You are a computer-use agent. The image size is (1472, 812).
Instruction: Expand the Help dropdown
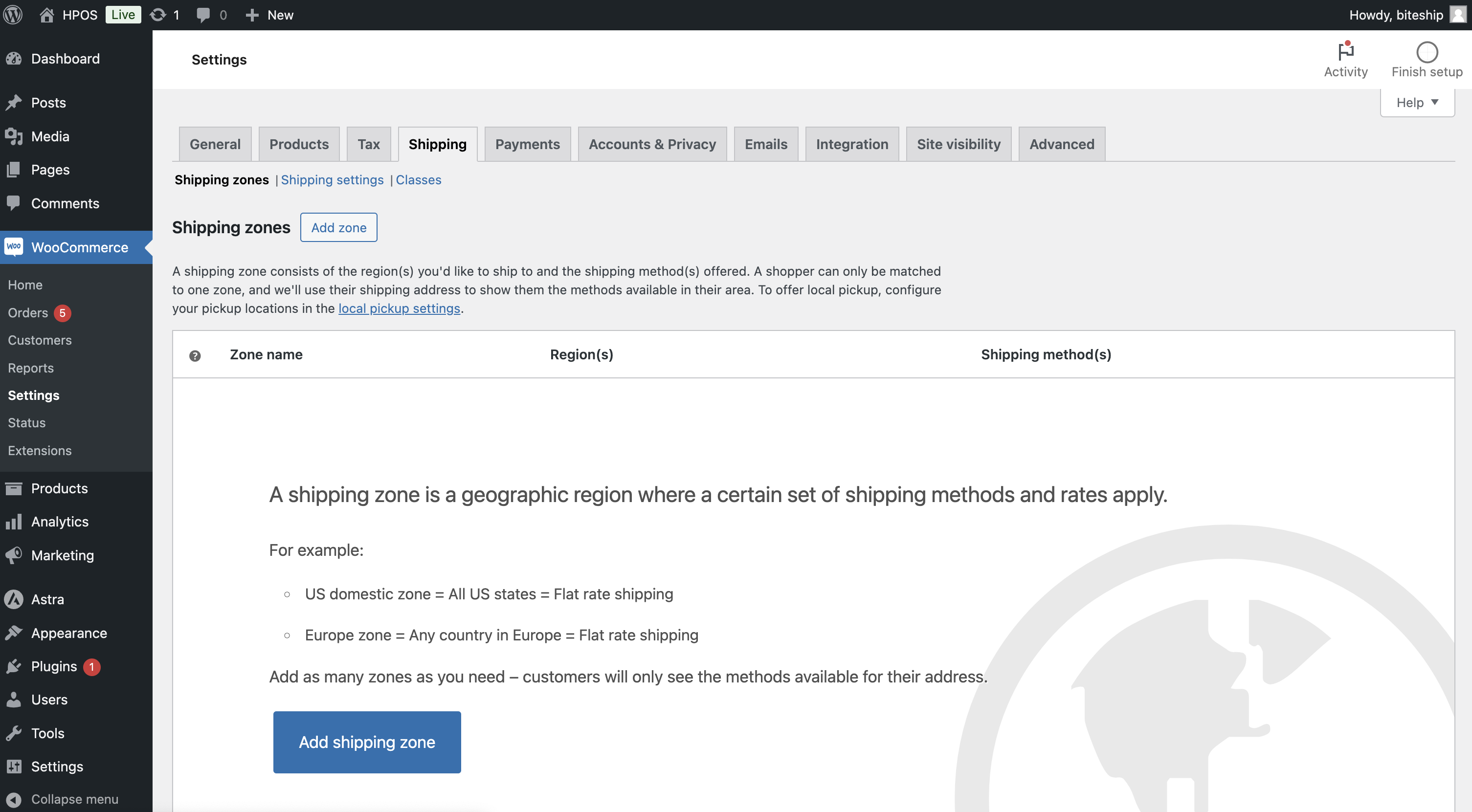(1417, 103)
